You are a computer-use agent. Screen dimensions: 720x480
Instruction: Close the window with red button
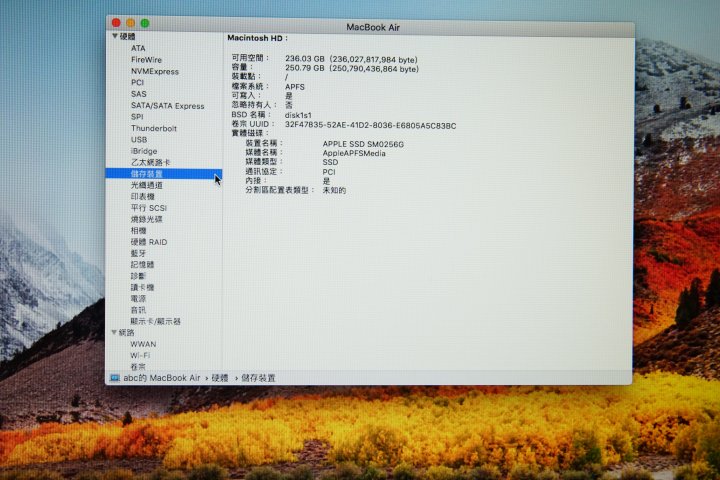click(116, 23)
